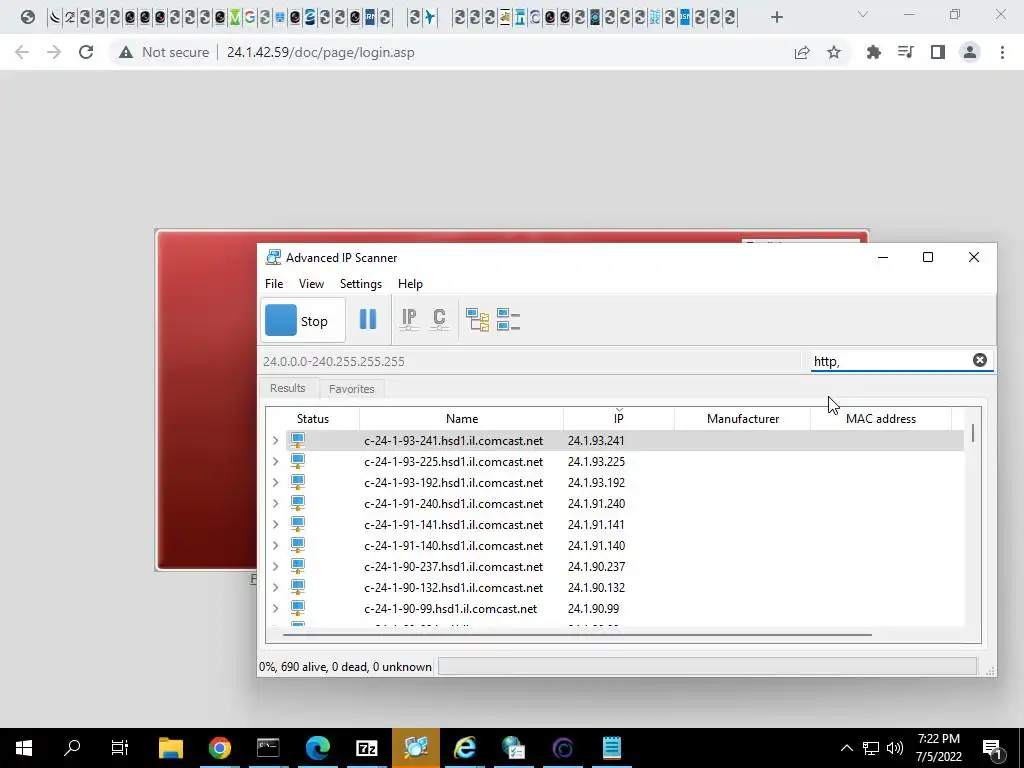Click the IP toolbar icon
Screen dimensions: 1024x768
pyautogui.click(x=409, y=319)
